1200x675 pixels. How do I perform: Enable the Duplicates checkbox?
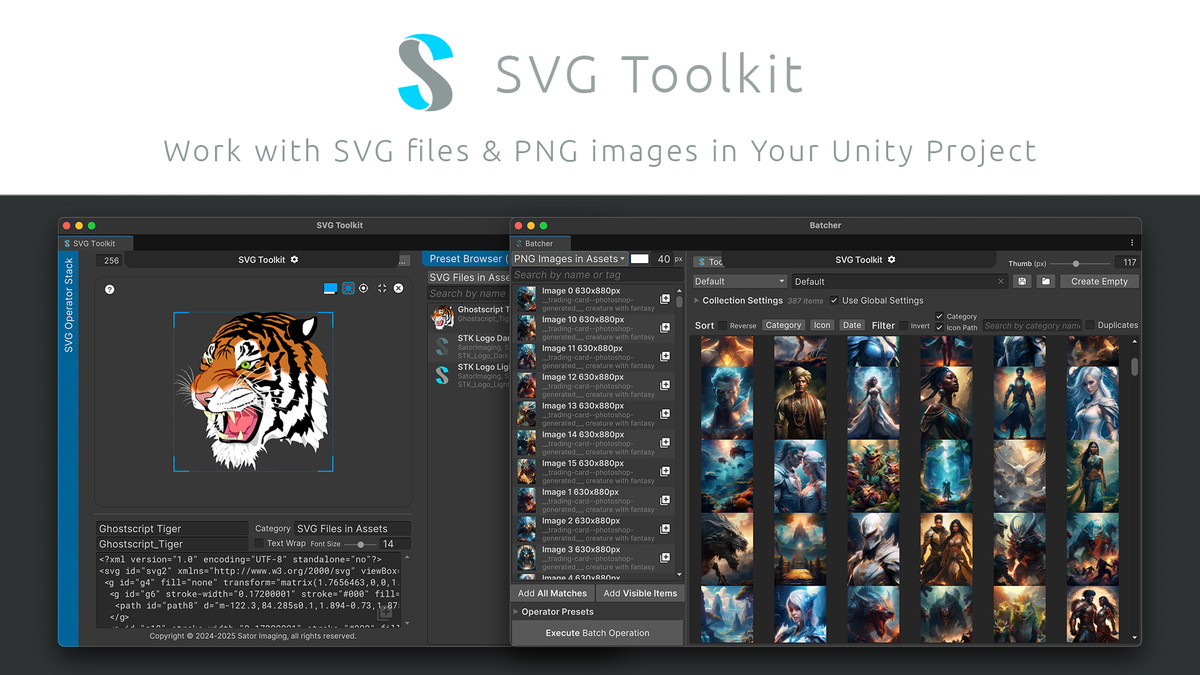[x=1091, y=325]
